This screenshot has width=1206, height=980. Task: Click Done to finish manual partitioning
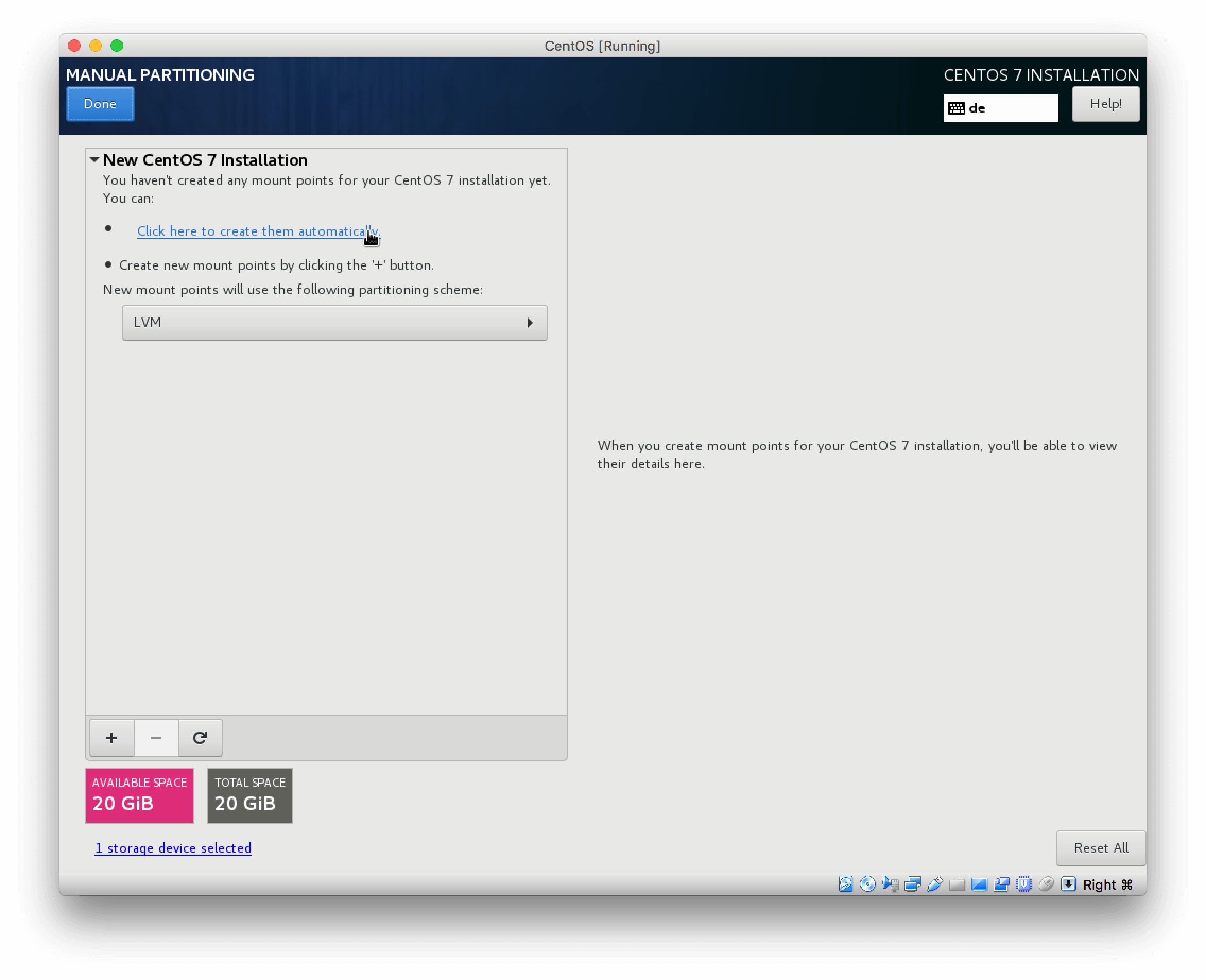click(100, 104)
